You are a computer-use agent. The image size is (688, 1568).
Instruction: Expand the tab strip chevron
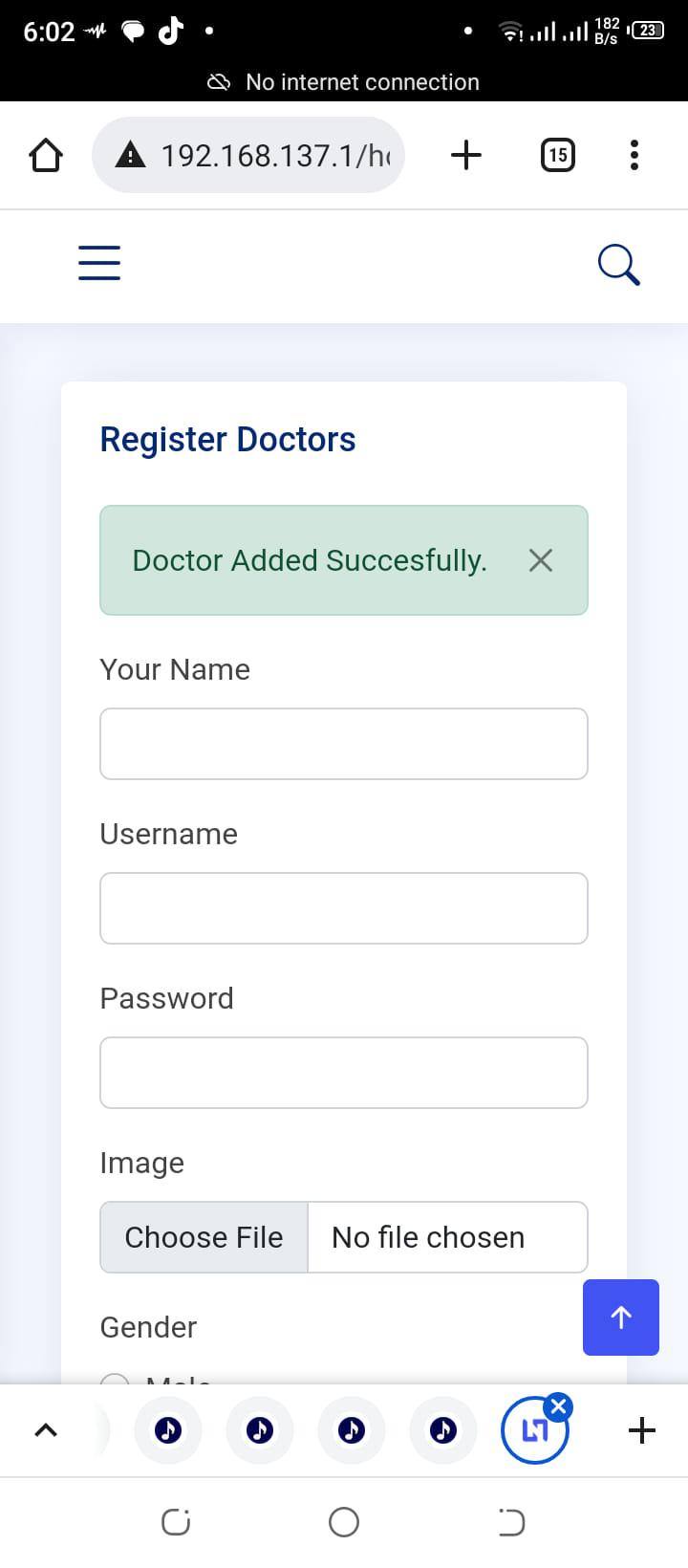click(x=45, y=1430)
